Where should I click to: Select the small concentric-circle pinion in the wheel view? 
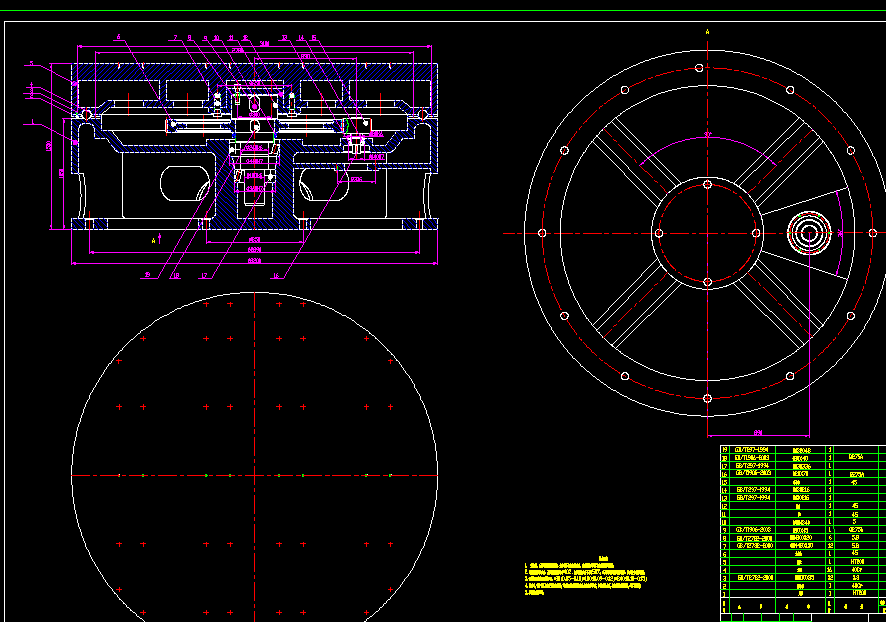click(809, 233)
